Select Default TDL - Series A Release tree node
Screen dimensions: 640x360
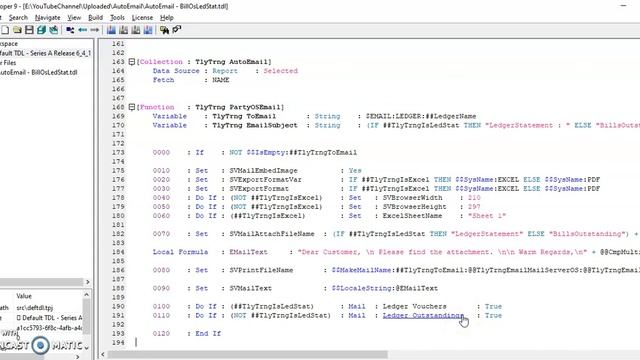coord(45,53)
